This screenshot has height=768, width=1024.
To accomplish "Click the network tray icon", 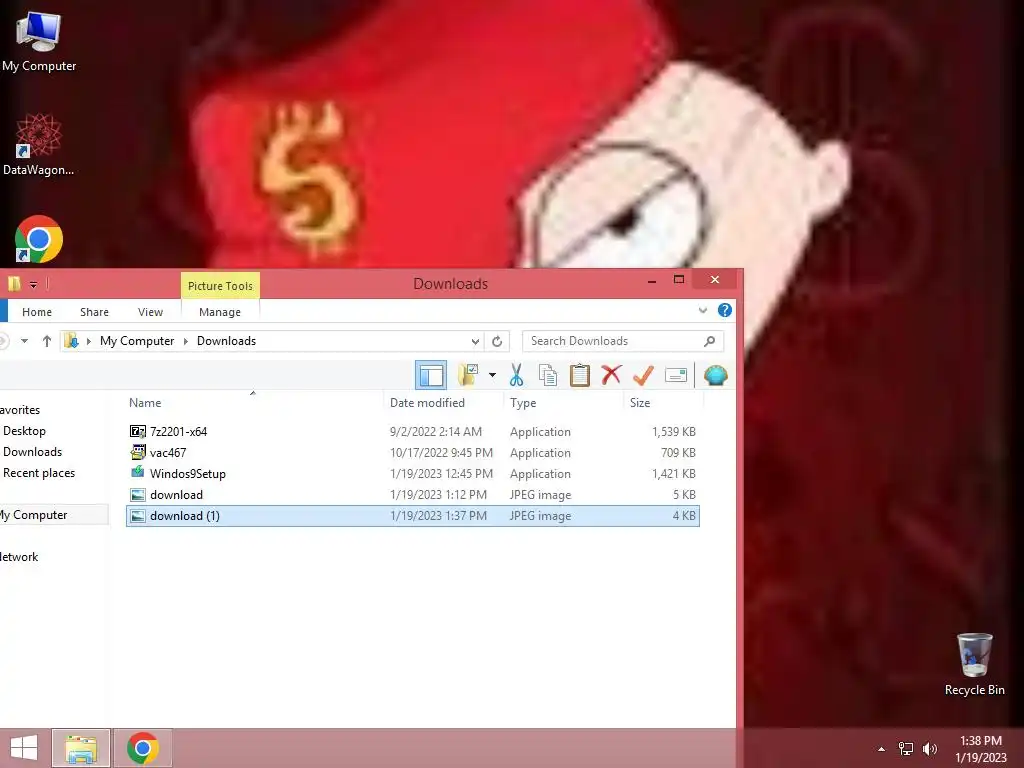I will (x=906, y=749).
